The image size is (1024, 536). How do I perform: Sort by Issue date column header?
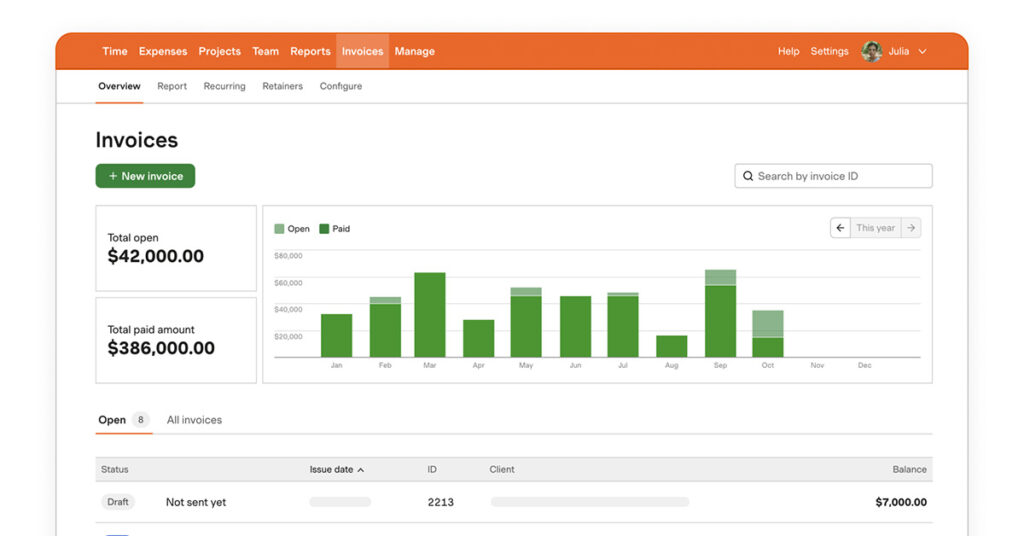(336, 469)
